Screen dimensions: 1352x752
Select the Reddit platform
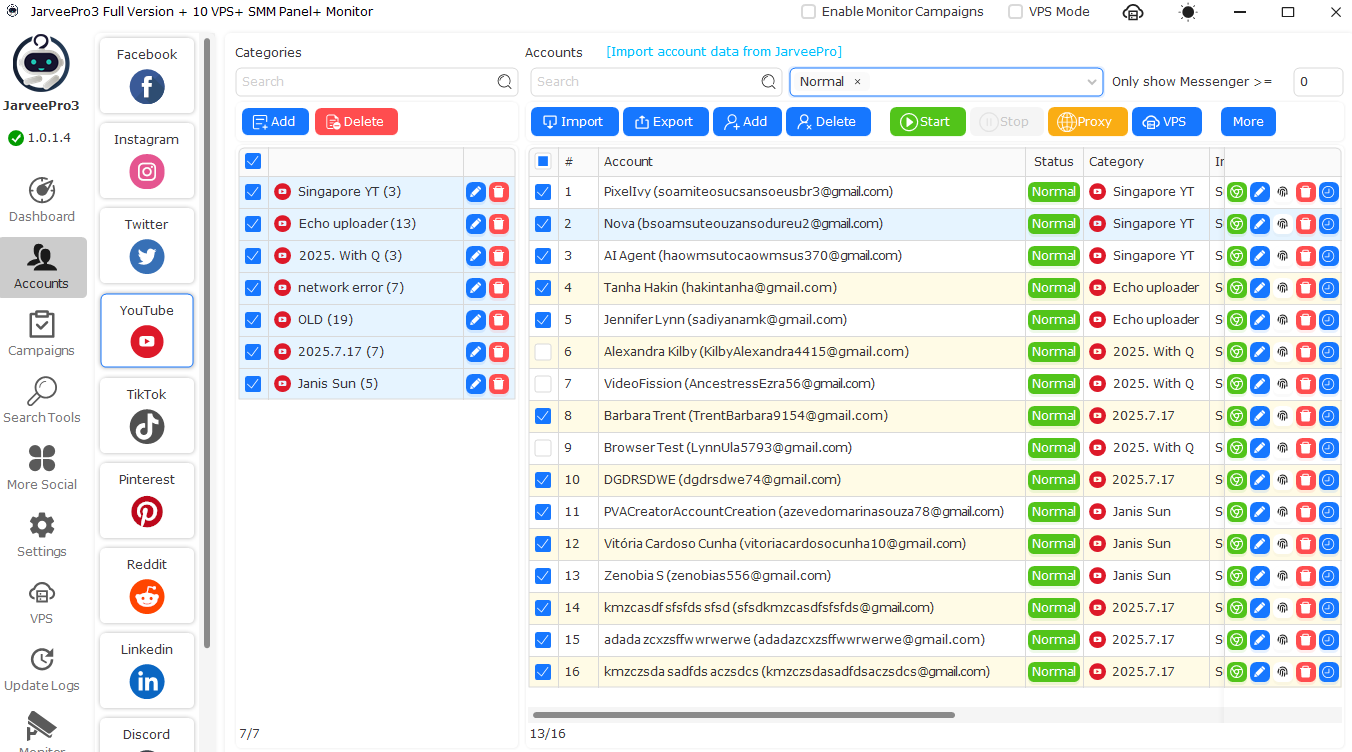coord(147,585)
